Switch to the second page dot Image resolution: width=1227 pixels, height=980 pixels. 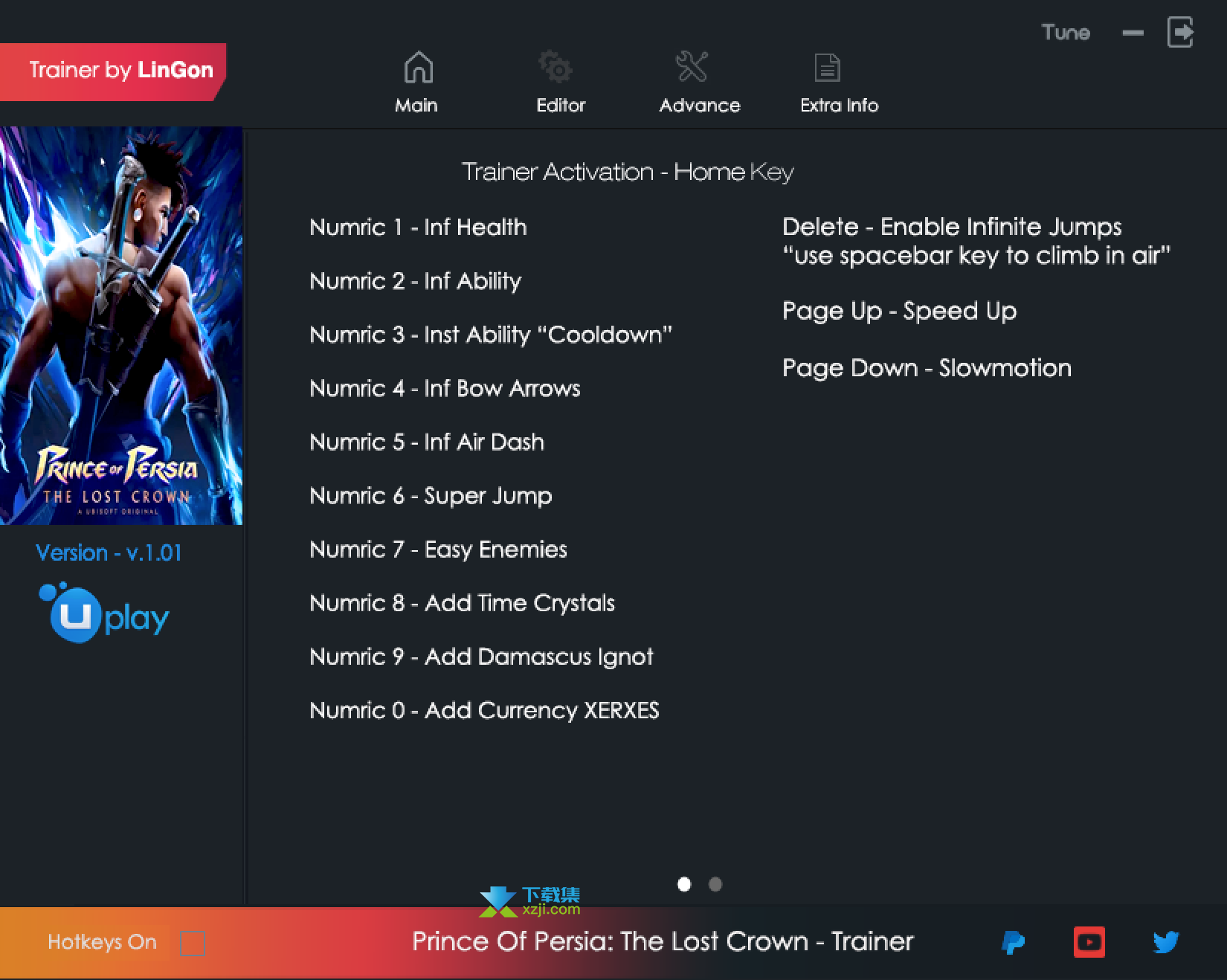tap(715, 884)
